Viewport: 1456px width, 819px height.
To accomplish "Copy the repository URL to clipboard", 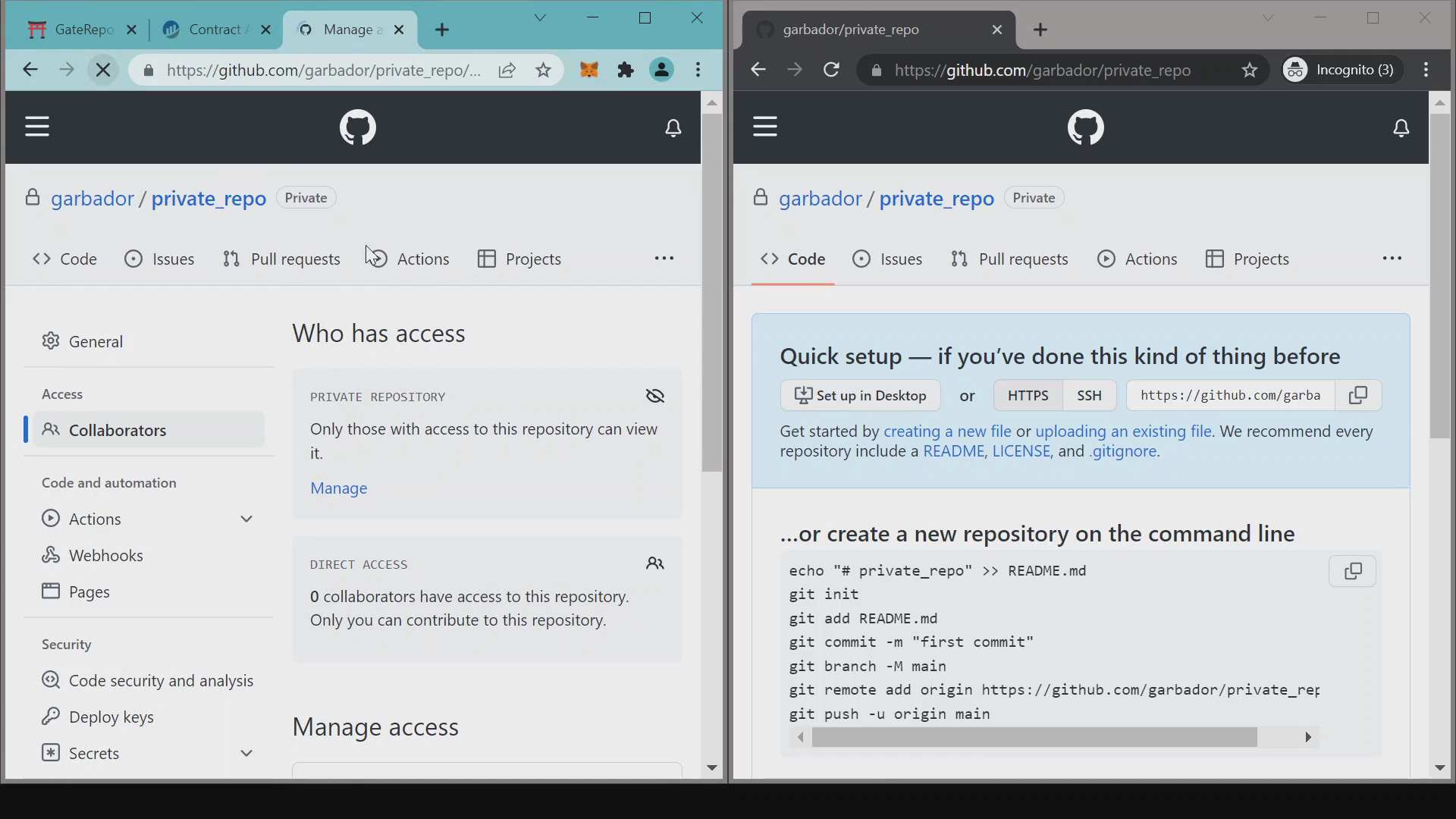I will 1358,395.
